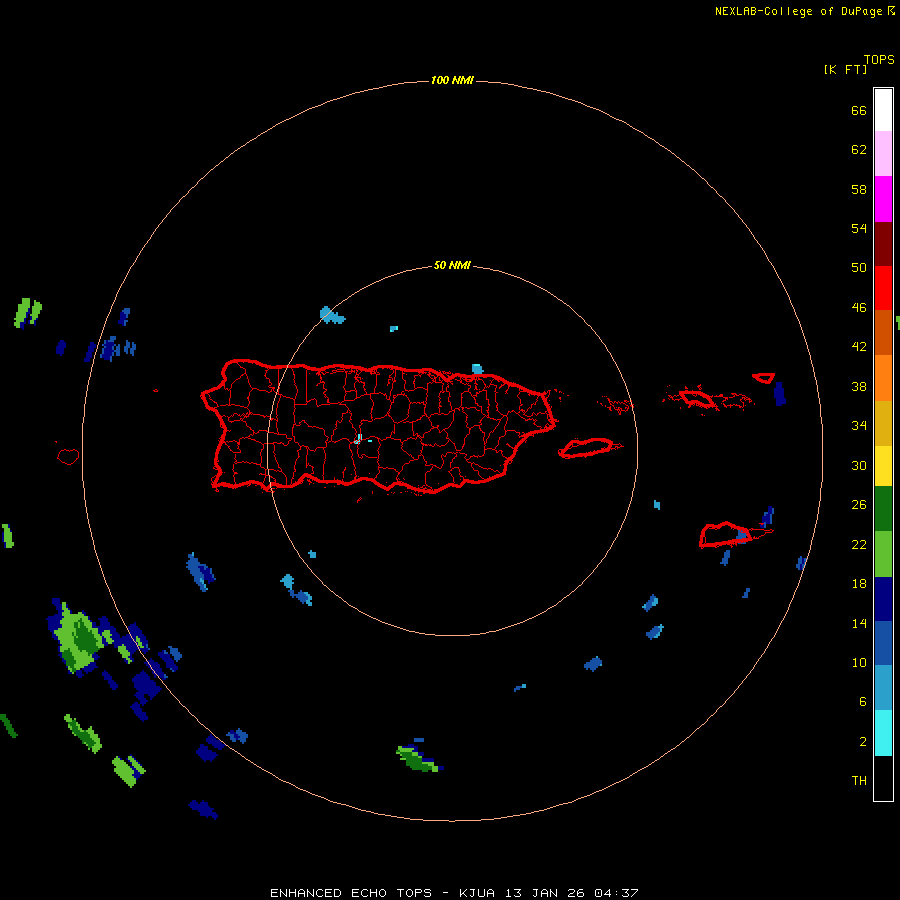Viewport: 900px width, 900px height.
Task: Click the 58 legend value
Action: click(859, 189)
